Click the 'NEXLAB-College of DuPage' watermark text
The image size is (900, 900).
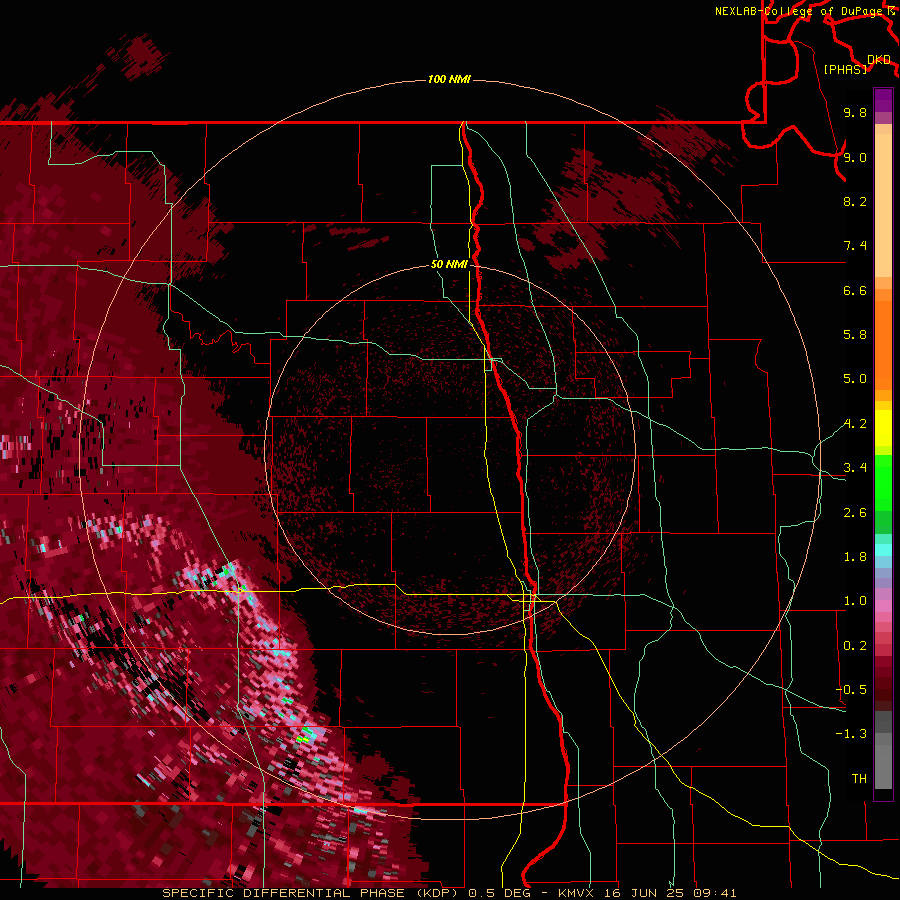(x=798, y=11)
